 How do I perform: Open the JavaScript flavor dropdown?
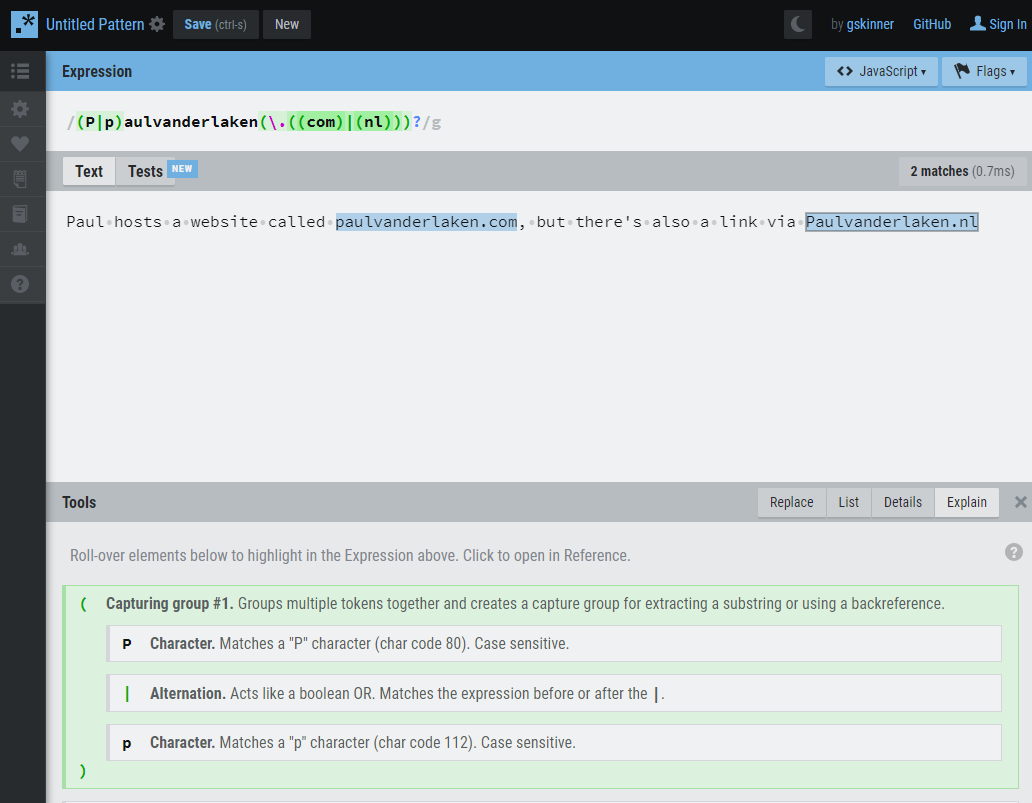tap(881, 71)
